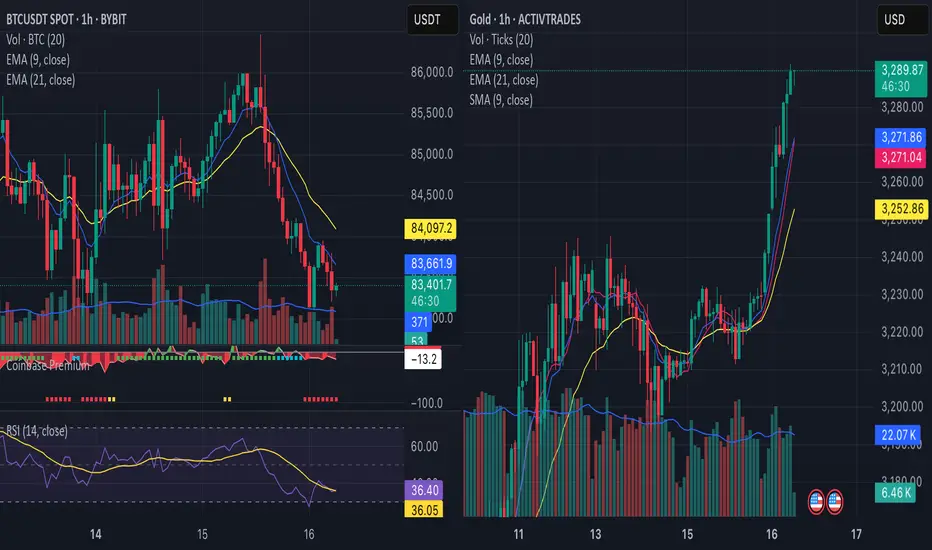Click the yellow 84,097.2 price label
932x550 pixels.
point(430,228)
